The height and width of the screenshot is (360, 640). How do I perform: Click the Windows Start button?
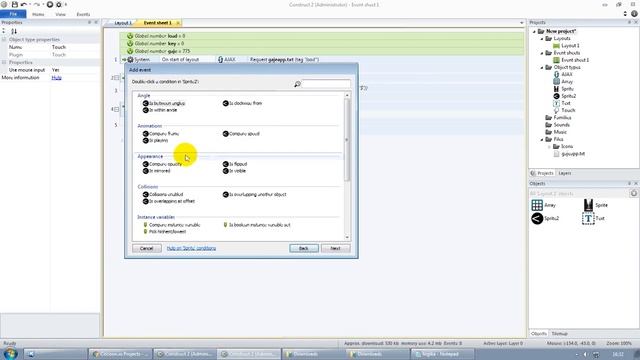click(x=10, y=353)
